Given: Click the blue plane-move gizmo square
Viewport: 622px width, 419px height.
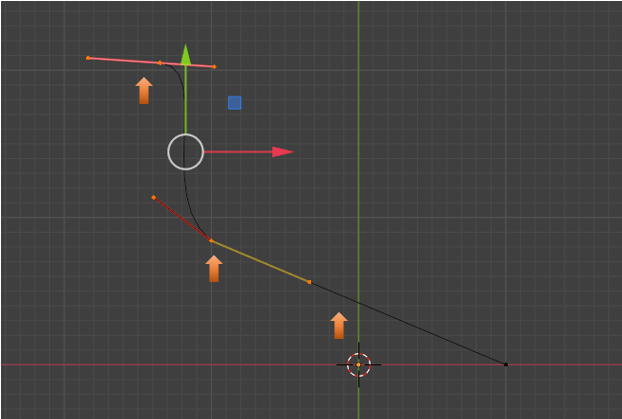Looking at the screenshot, I should (x=234, y=102).
